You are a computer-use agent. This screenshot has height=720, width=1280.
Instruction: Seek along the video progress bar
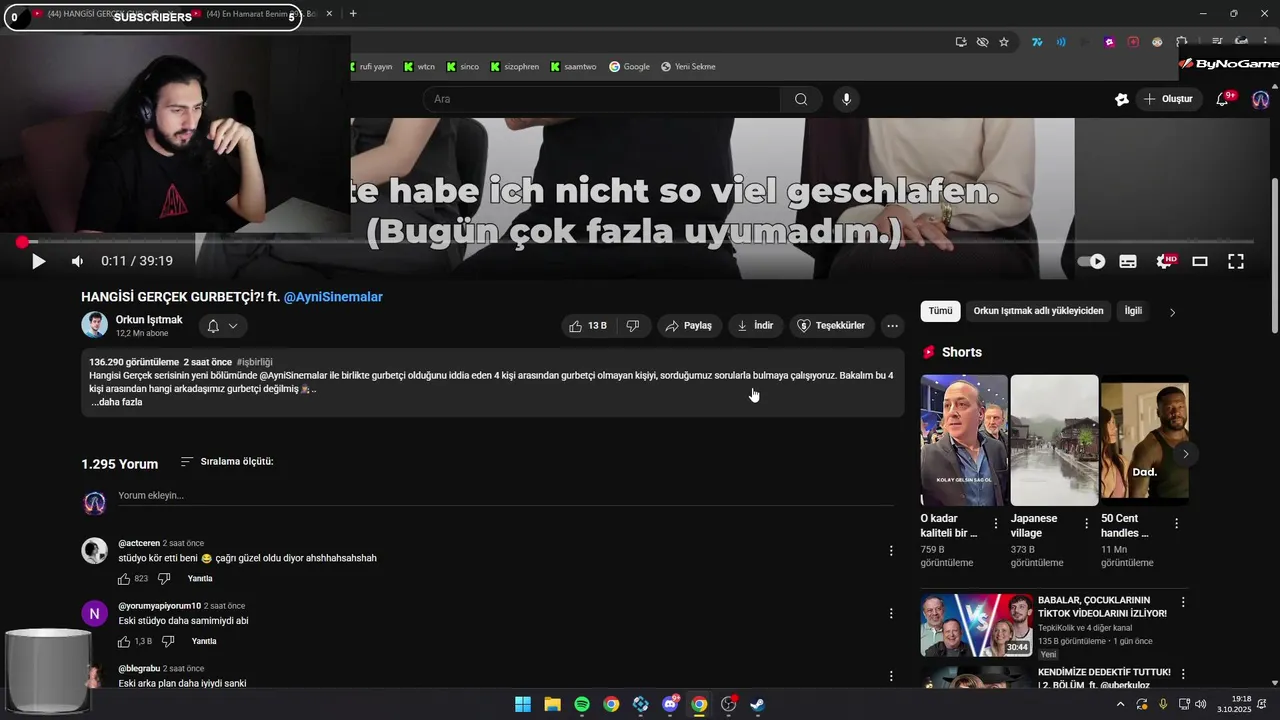coord(636,242)
